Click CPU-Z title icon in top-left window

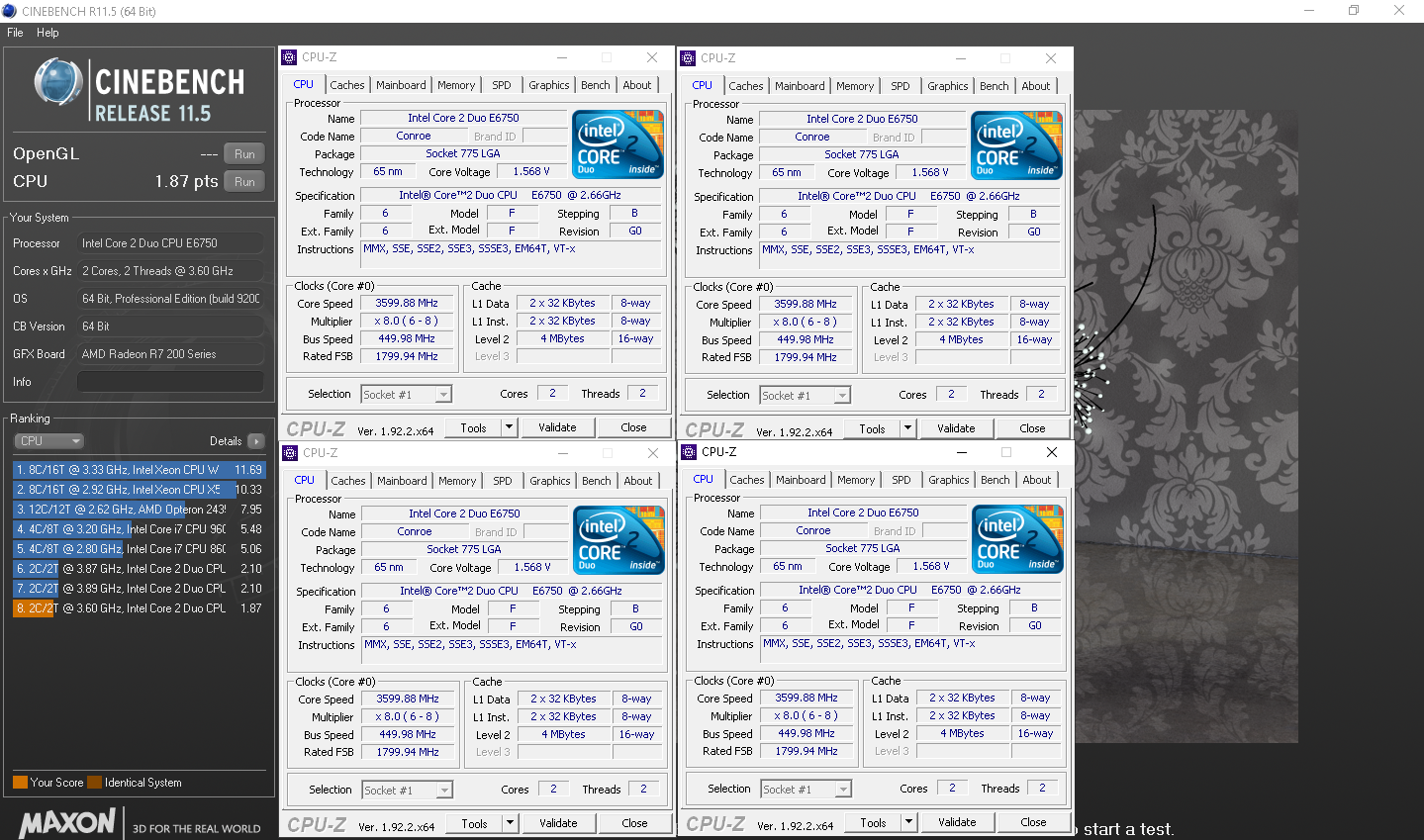pos(290,57)
